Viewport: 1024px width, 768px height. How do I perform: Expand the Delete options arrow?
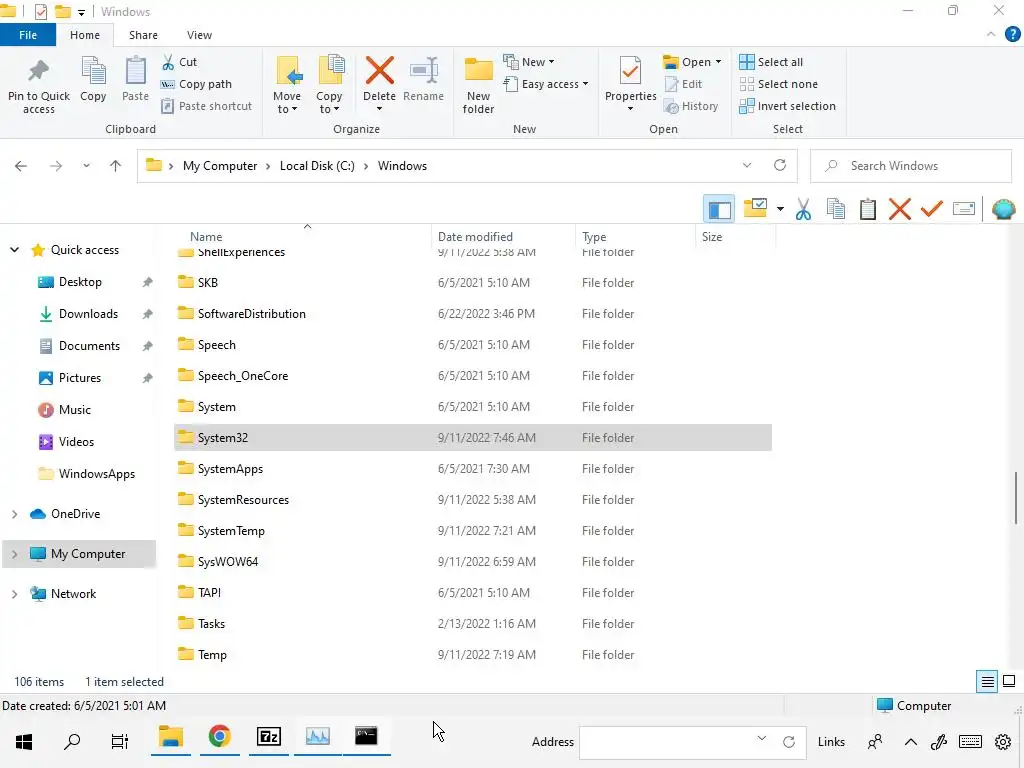point(379,108)
